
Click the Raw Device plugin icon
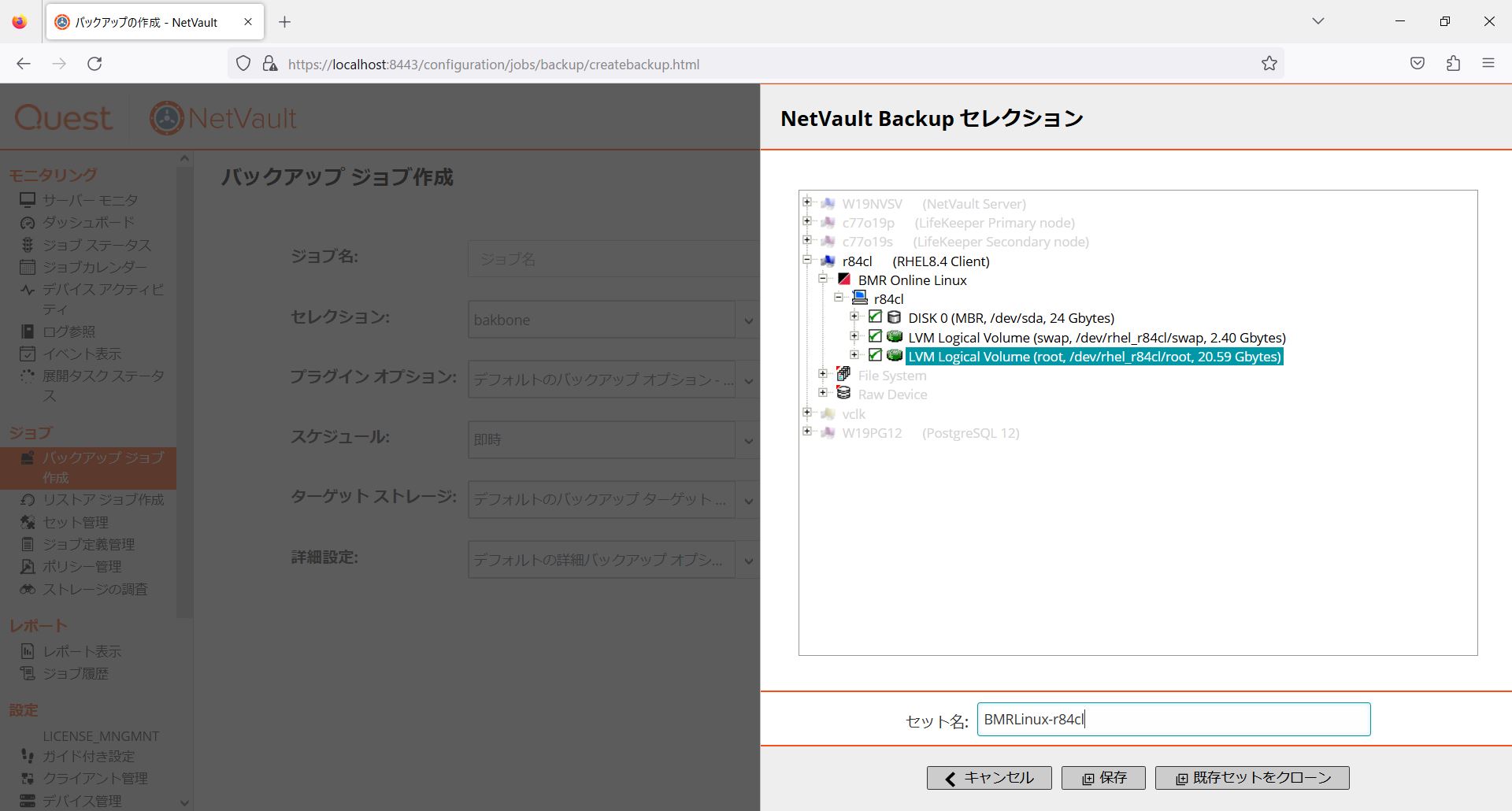pos(844,393)
